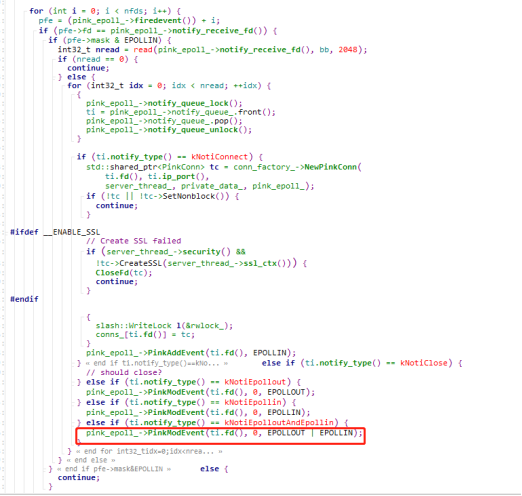Viewport: 522px width, 496px height.
Task: Click the PinkAddEvent call line
Action: click(191, 353)
